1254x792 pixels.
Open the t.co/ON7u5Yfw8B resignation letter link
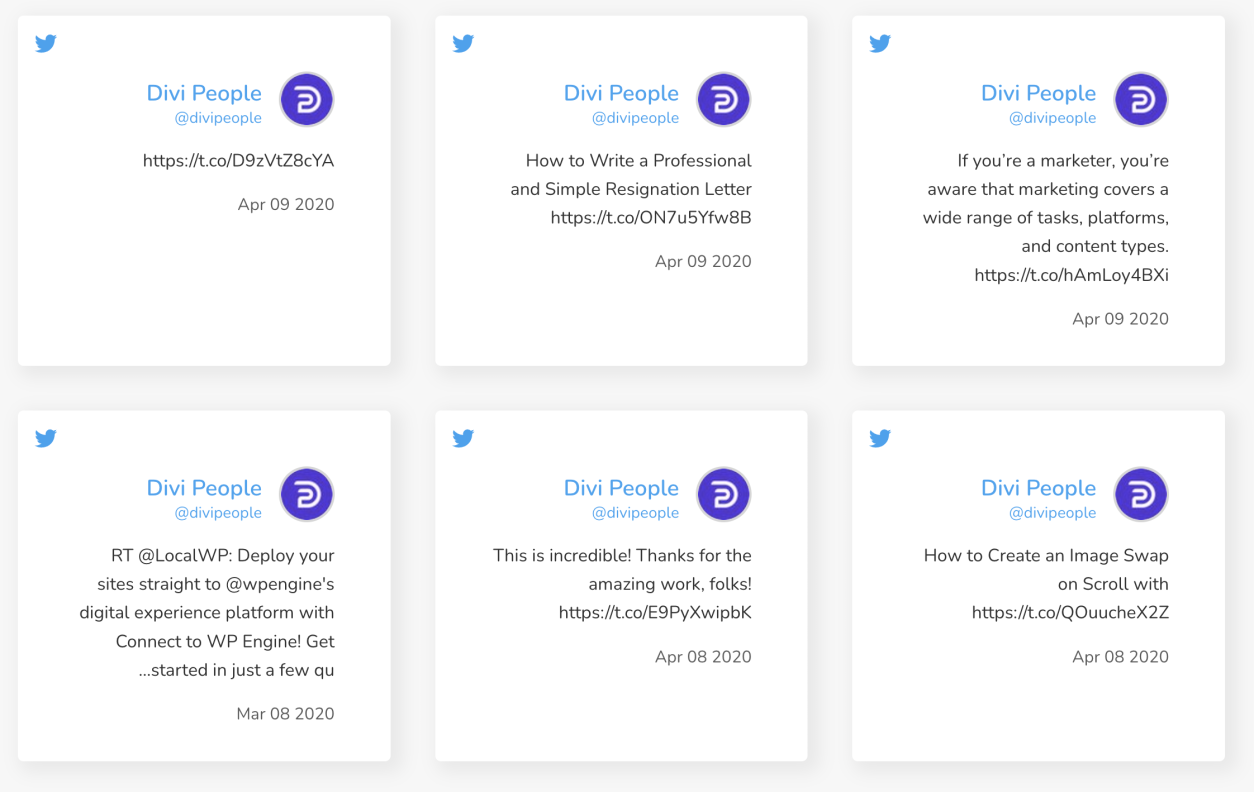point(651,218)
